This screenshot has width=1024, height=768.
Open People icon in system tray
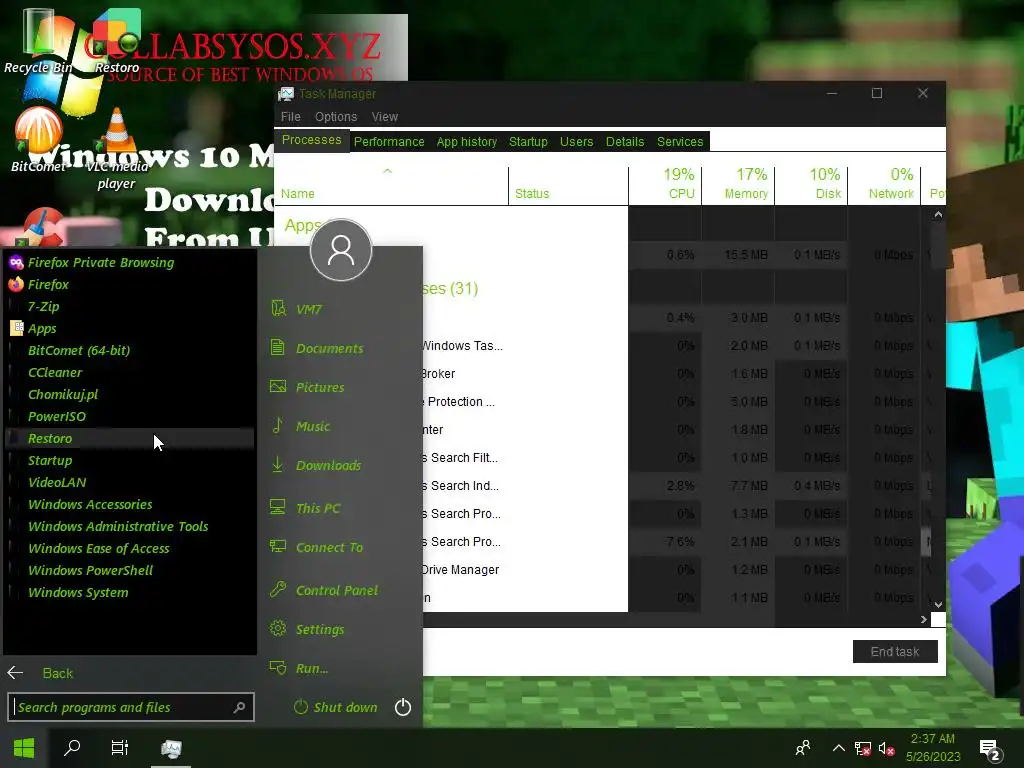tap(803, 748)
